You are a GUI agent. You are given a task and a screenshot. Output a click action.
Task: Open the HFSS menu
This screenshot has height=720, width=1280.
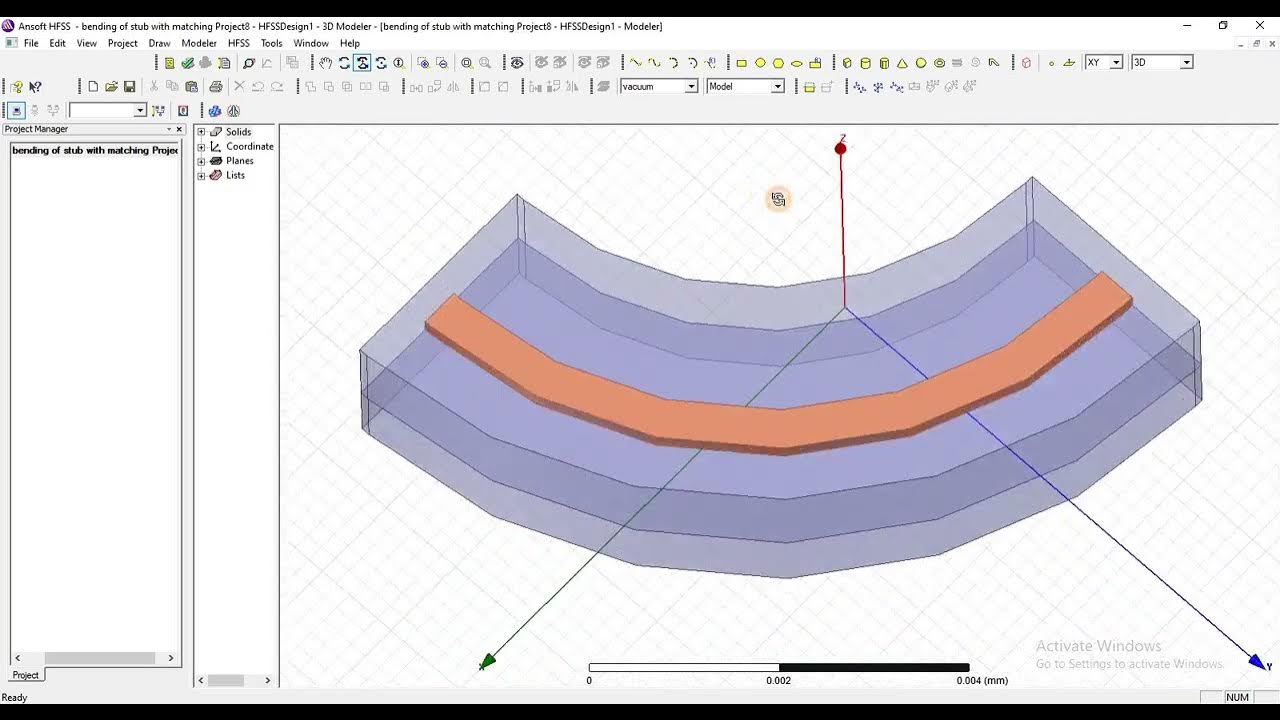[239, 44]
